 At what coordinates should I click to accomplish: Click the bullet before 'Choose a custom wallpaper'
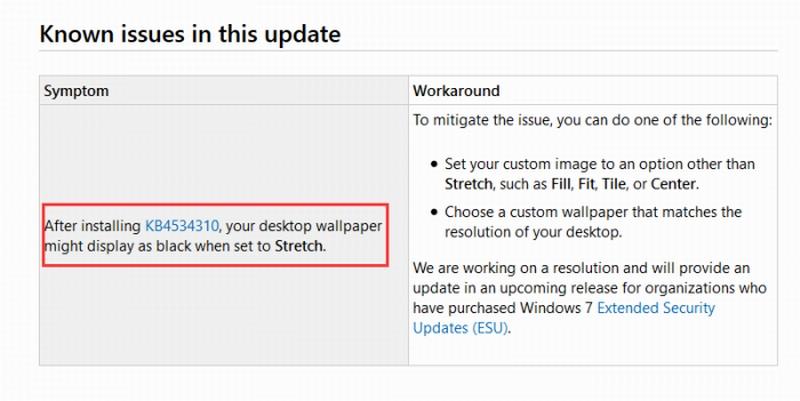[x=434, y=212]
